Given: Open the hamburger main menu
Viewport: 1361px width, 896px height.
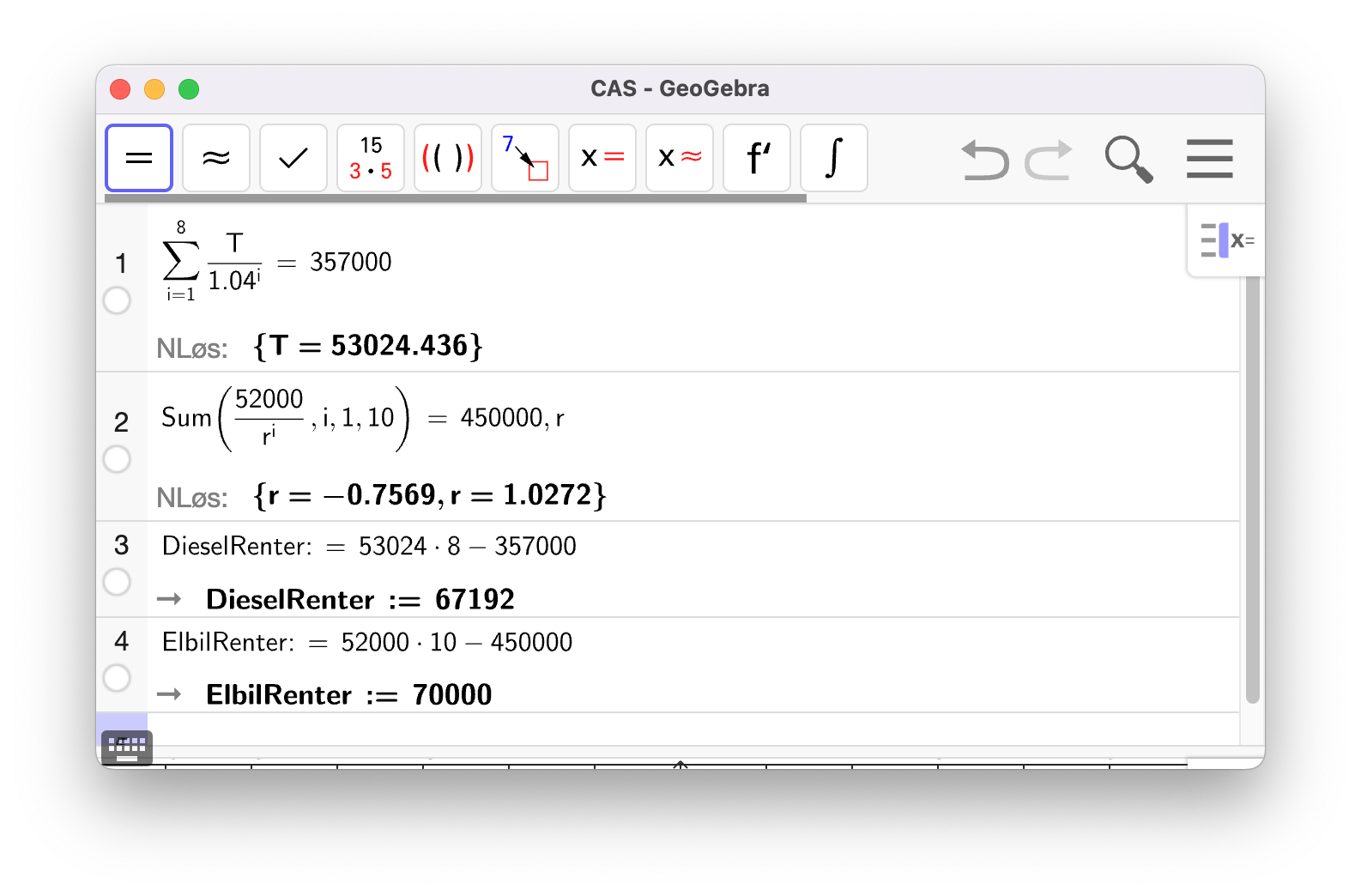Looking at the screenshot, I should click(x=1209, y=159).
